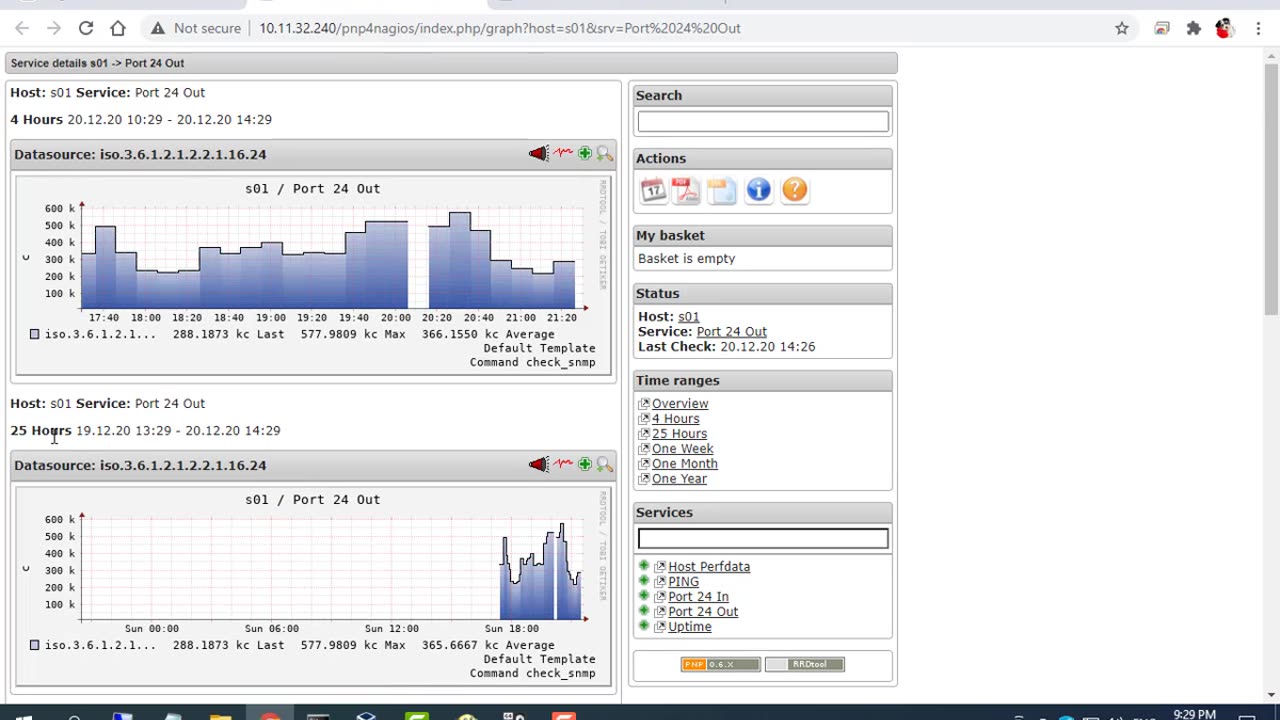Open the PING service link

tap(683, 582)
